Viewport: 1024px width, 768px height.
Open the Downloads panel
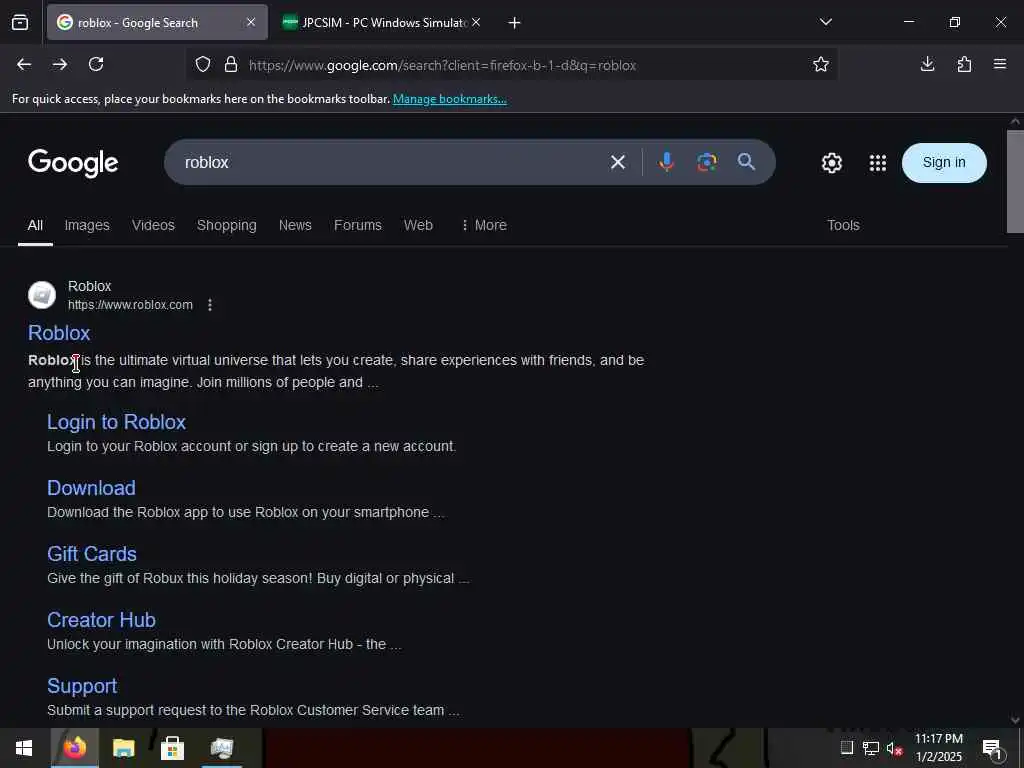(927, 64)
